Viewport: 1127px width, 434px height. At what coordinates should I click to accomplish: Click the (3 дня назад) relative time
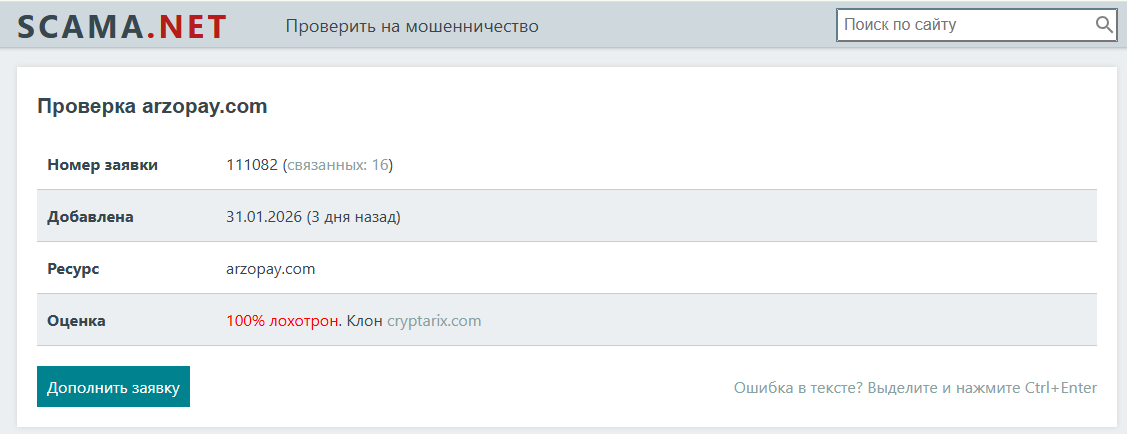(x=353, y=217)
